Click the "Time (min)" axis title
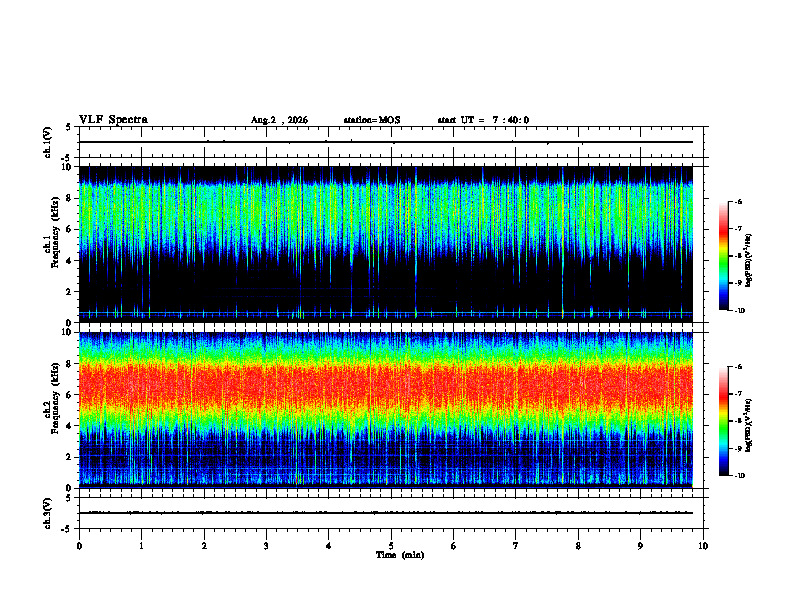The height and width of the screenshot is (612, 792). 400,555
